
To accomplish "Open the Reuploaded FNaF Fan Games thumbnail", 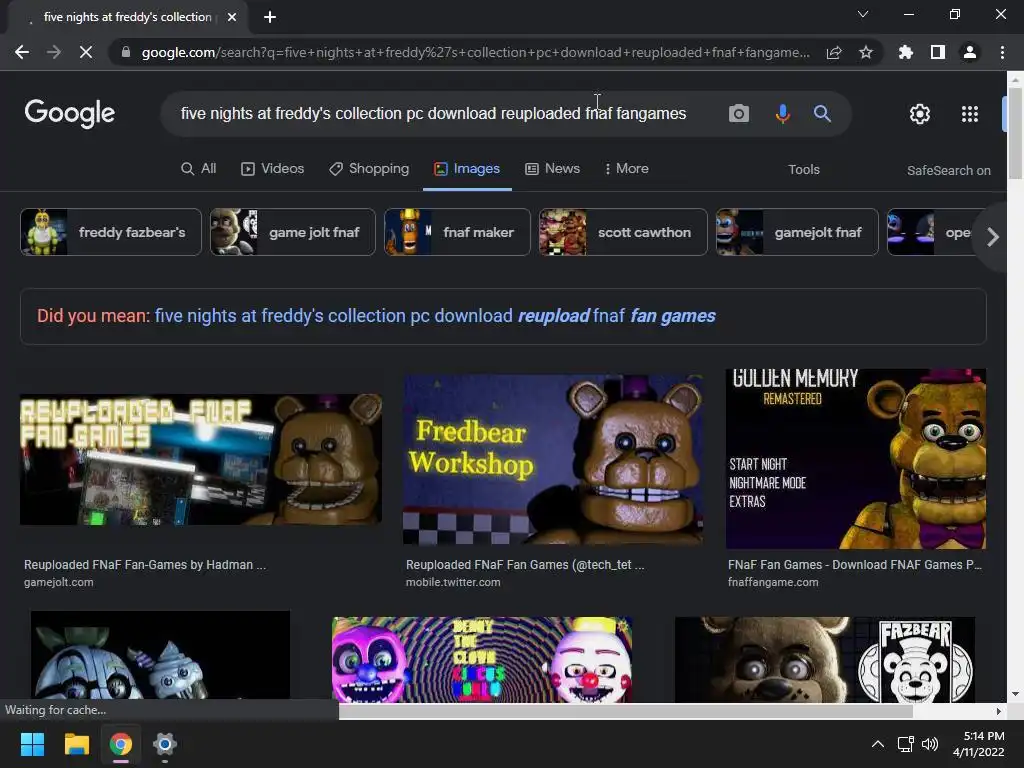I will point(200,459).
